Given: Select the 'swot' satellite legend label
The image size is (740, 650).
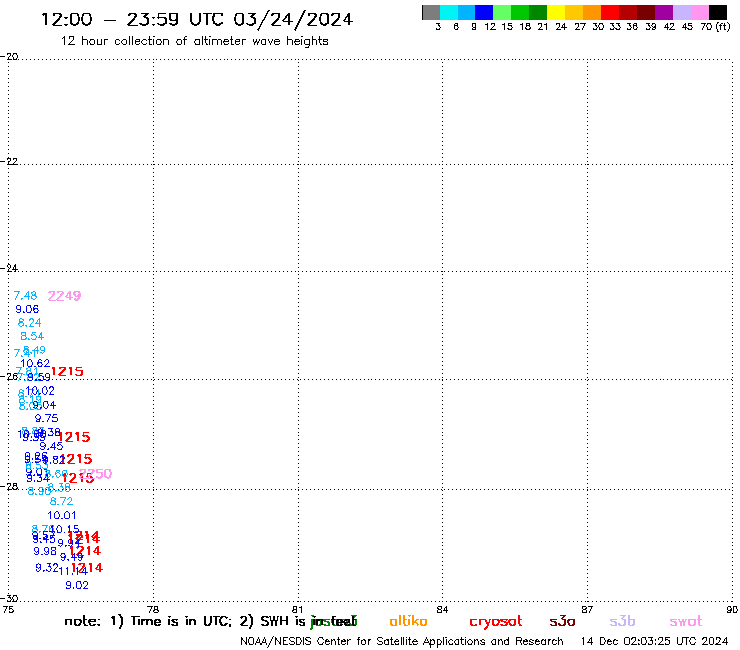Looking at the screenshot, I should pyautogui.click(x=686, y=622).
